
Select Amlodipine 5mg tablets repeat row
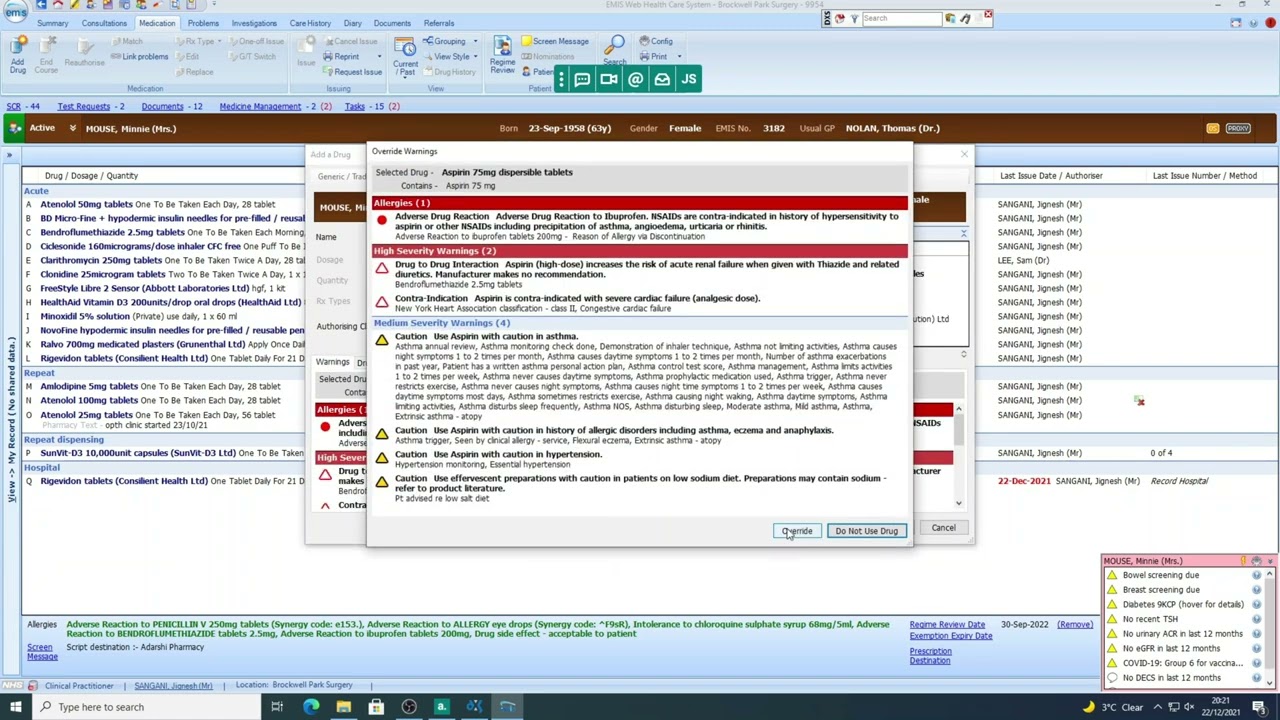165,386
